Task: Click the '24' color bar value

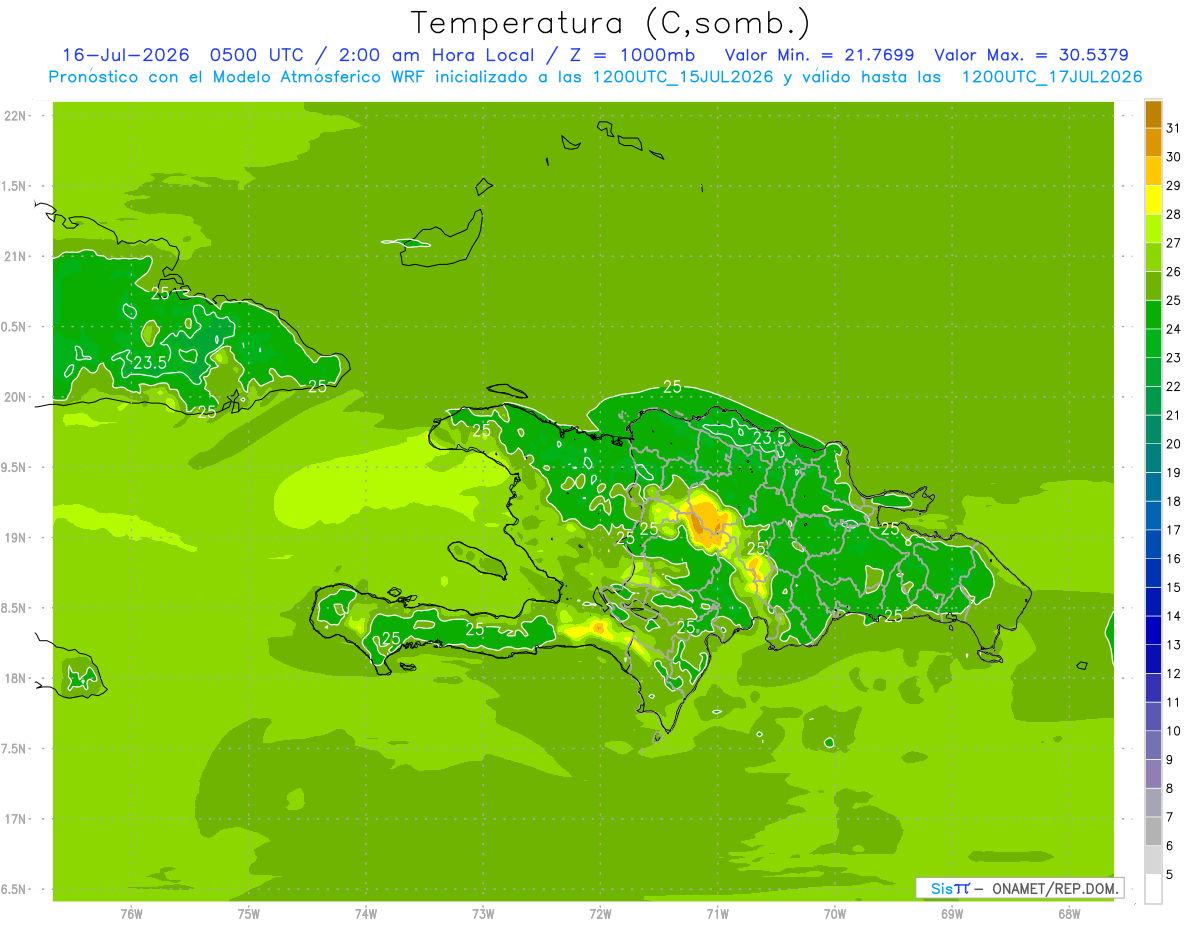Action: [x=1174, y=329]
